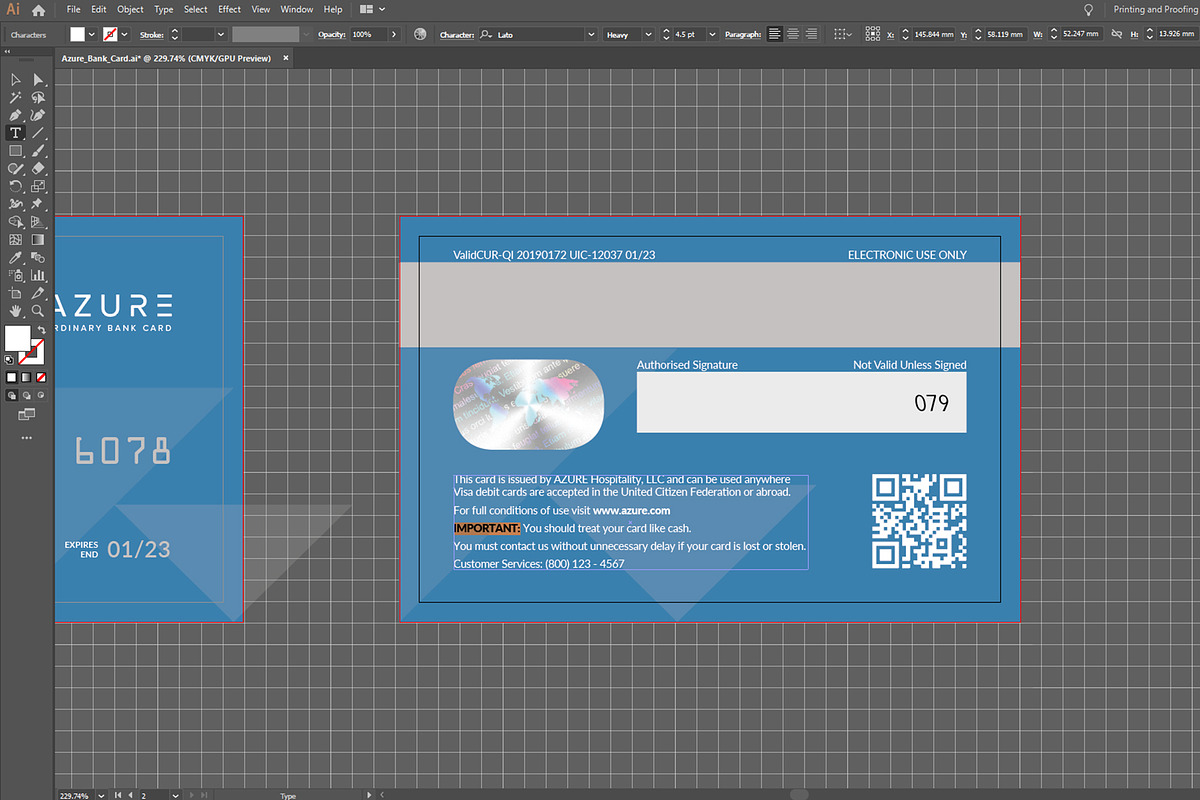Image resolution: width=1200 pixels, height=800 pixels.
Task: Select the Gradient tool
Action: [38, 240]
